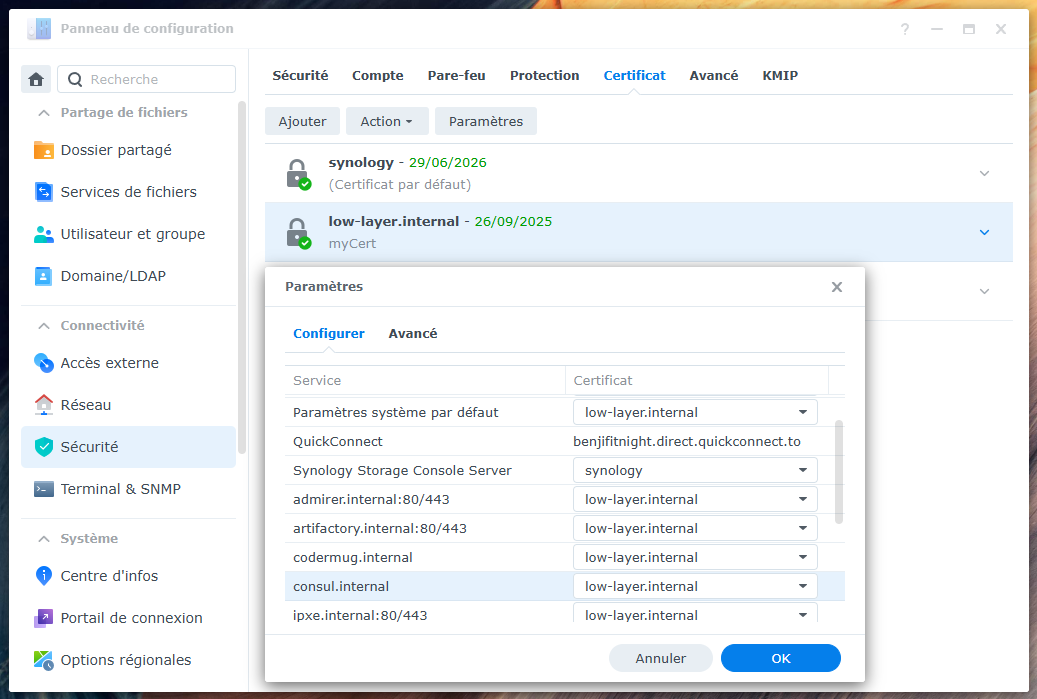Image resolution: width=1037 pixels, height=699 pixels.
Task: Expand the synology certificate entry
Action: [x=985, y=173]
